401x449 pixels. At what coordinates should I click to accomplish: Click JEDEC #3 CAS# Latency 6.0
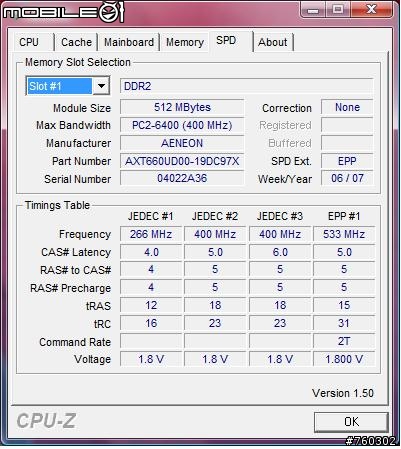point(280,252)
